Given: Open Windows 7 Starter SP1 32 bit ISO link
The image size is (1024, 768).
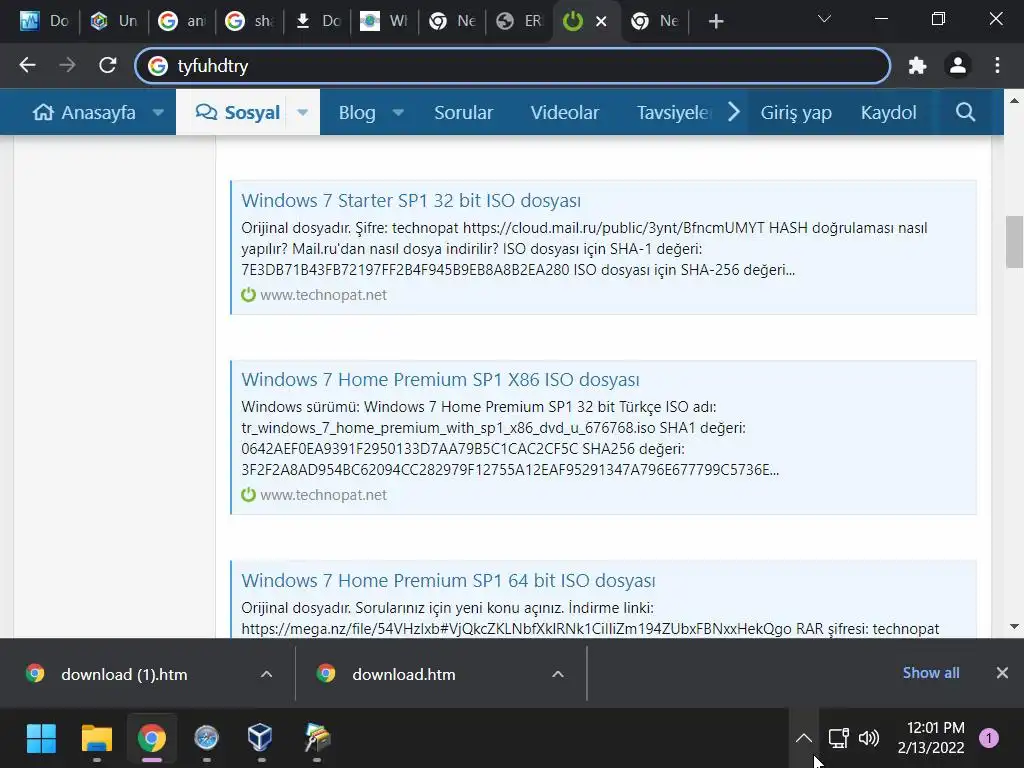Looking at the screenshot, I should (411, 200).
